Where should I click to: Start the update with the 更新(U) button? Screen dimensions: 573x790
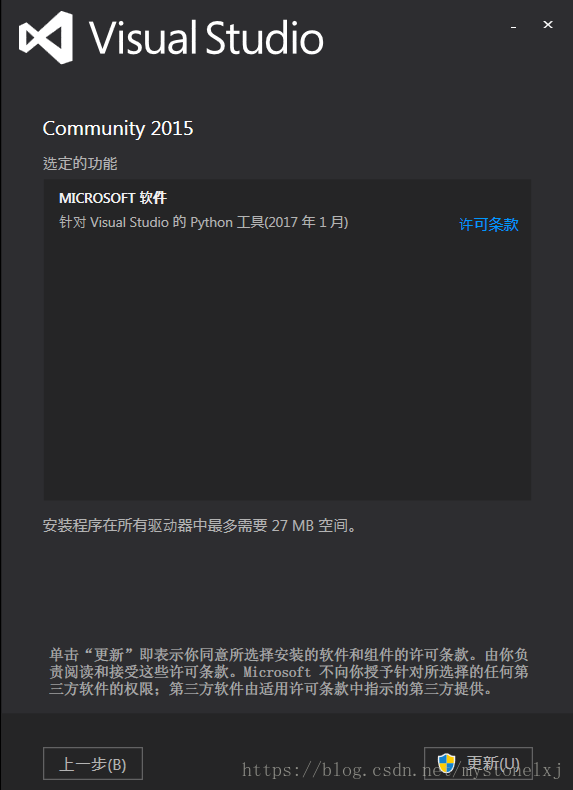pos(478,763)
